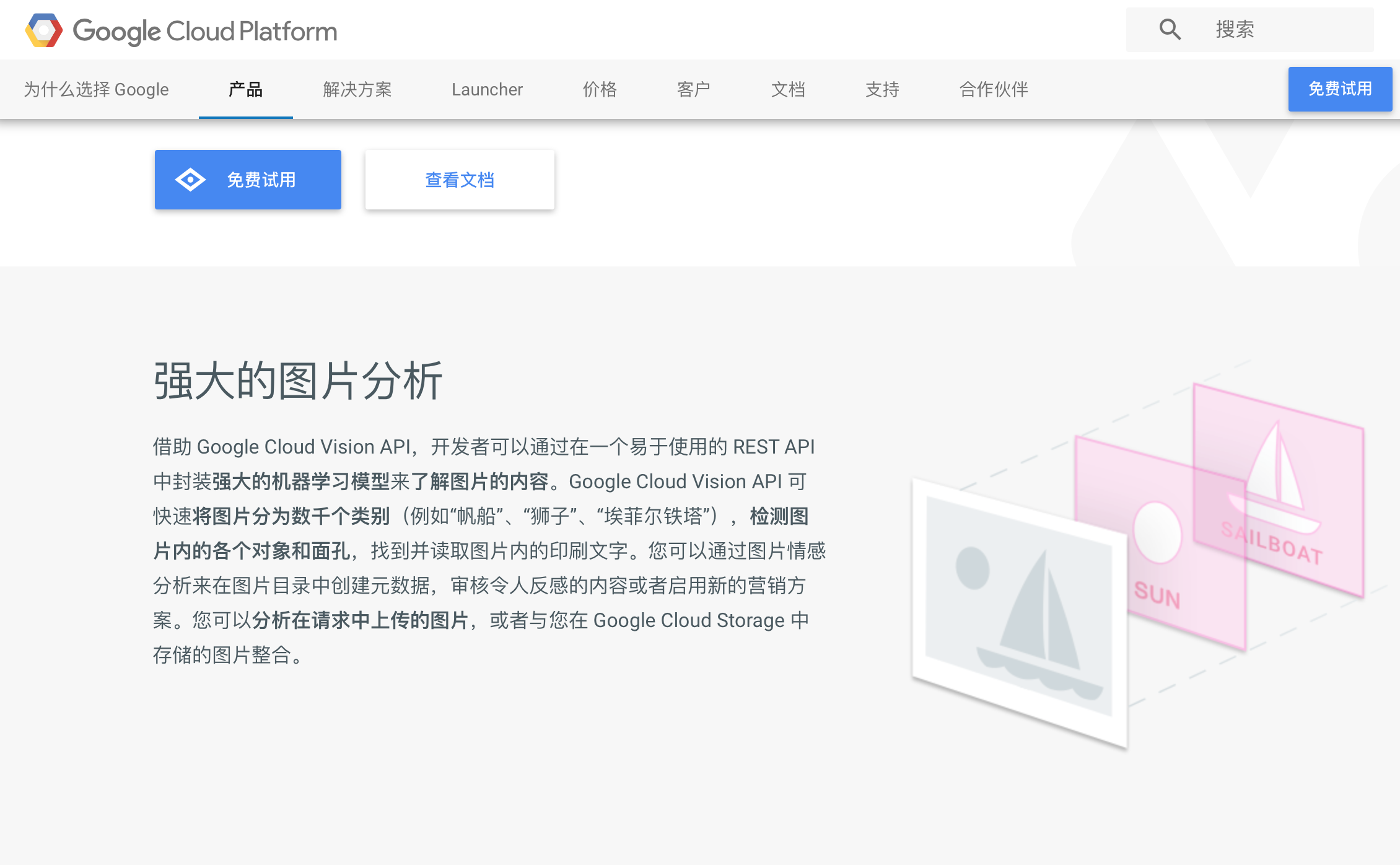Click the search magnifier icon
Screen dimensions: 1400x865
click(x=1170, y=29)
